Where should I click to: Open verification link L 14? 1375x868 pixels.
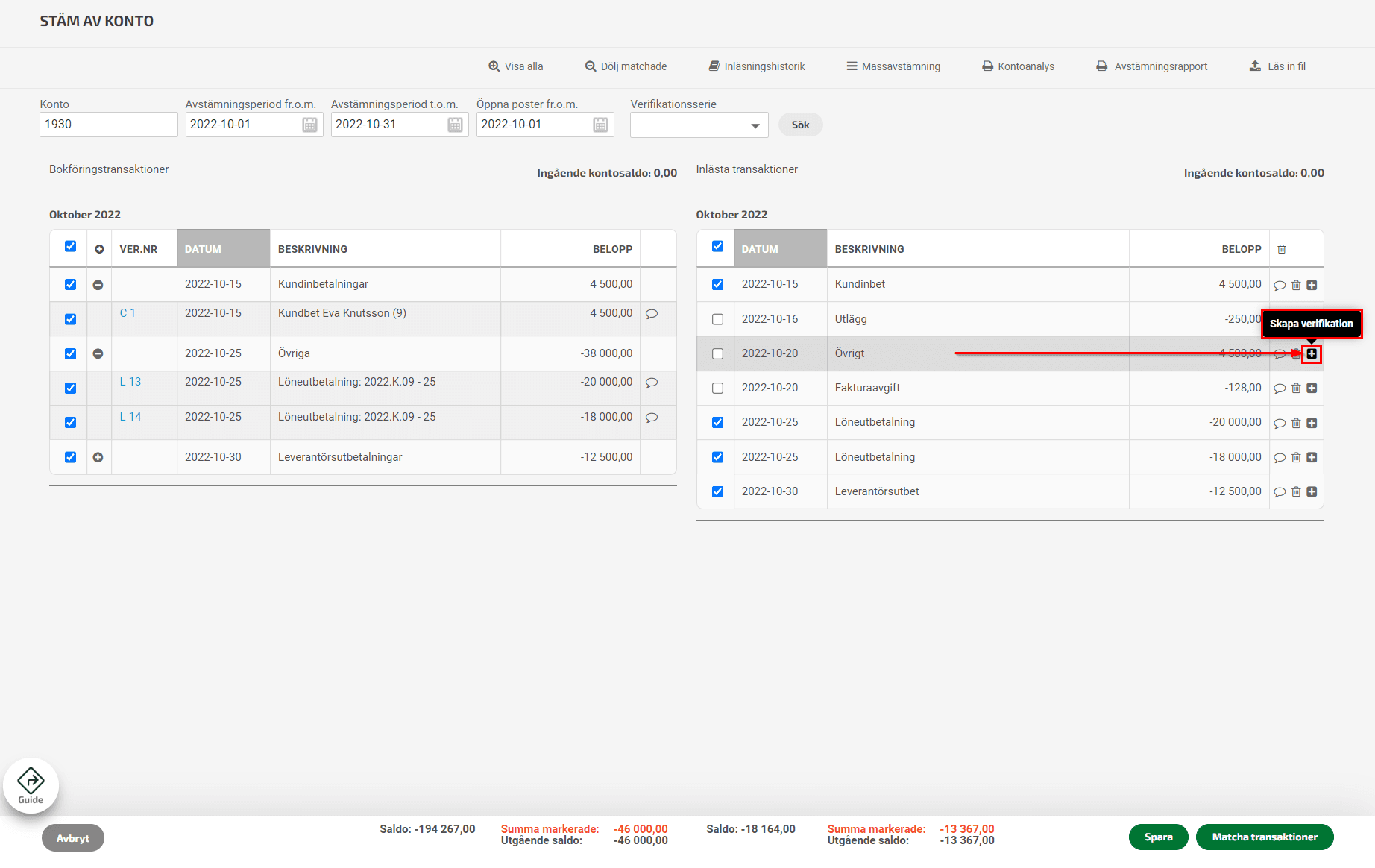(x=130, y=417)
